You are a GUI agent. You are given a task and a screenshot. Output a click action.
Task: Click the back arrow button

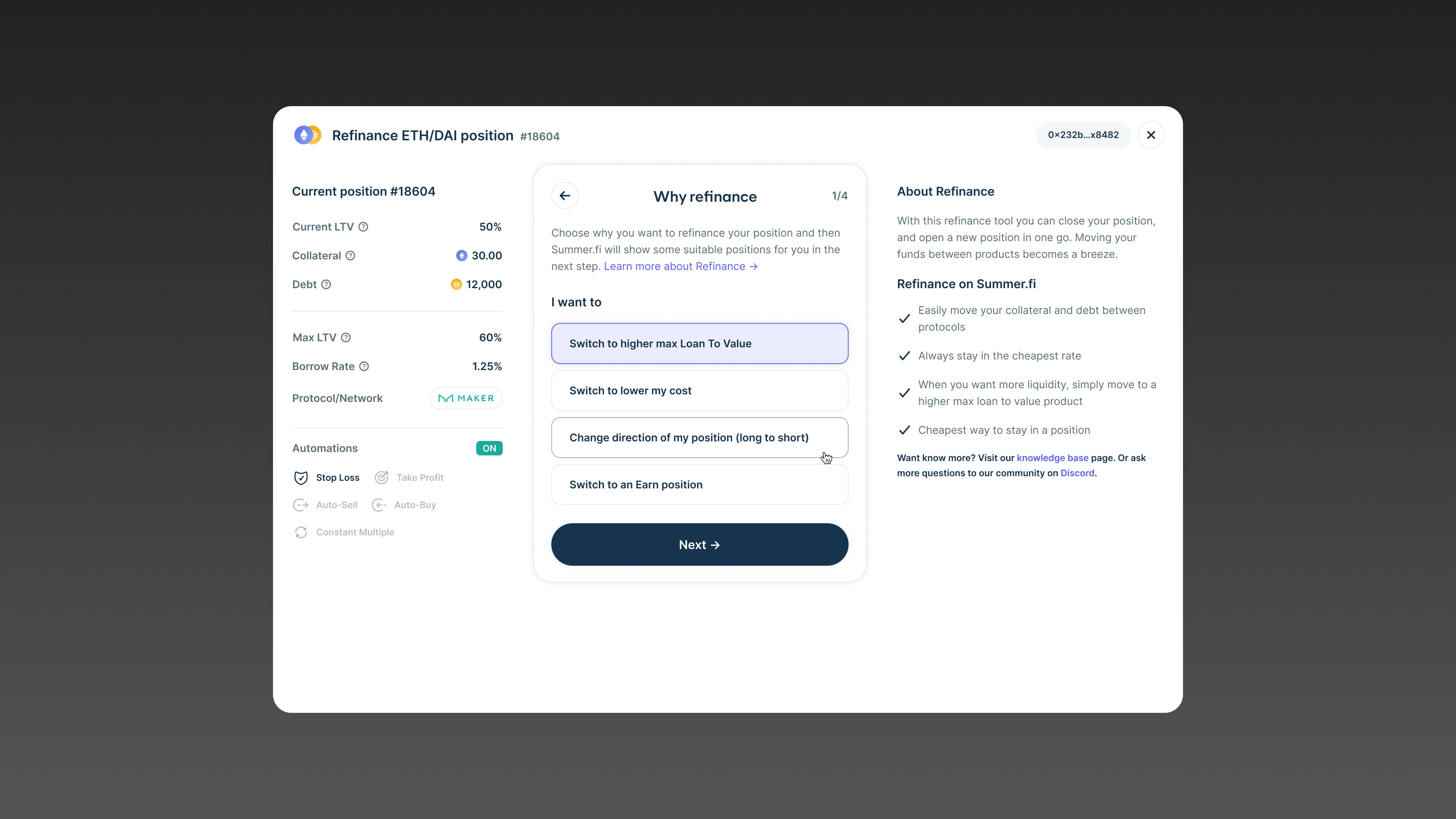tap(565, 196)
